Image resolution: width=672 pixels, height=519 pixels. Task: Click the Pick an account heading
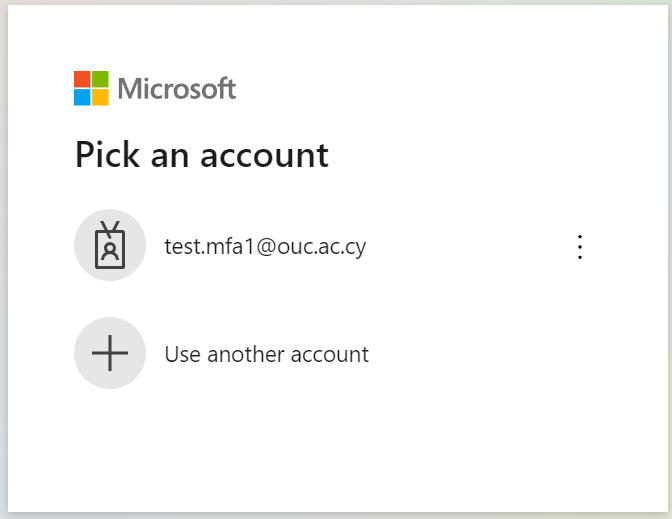click(x=202, y=155)
